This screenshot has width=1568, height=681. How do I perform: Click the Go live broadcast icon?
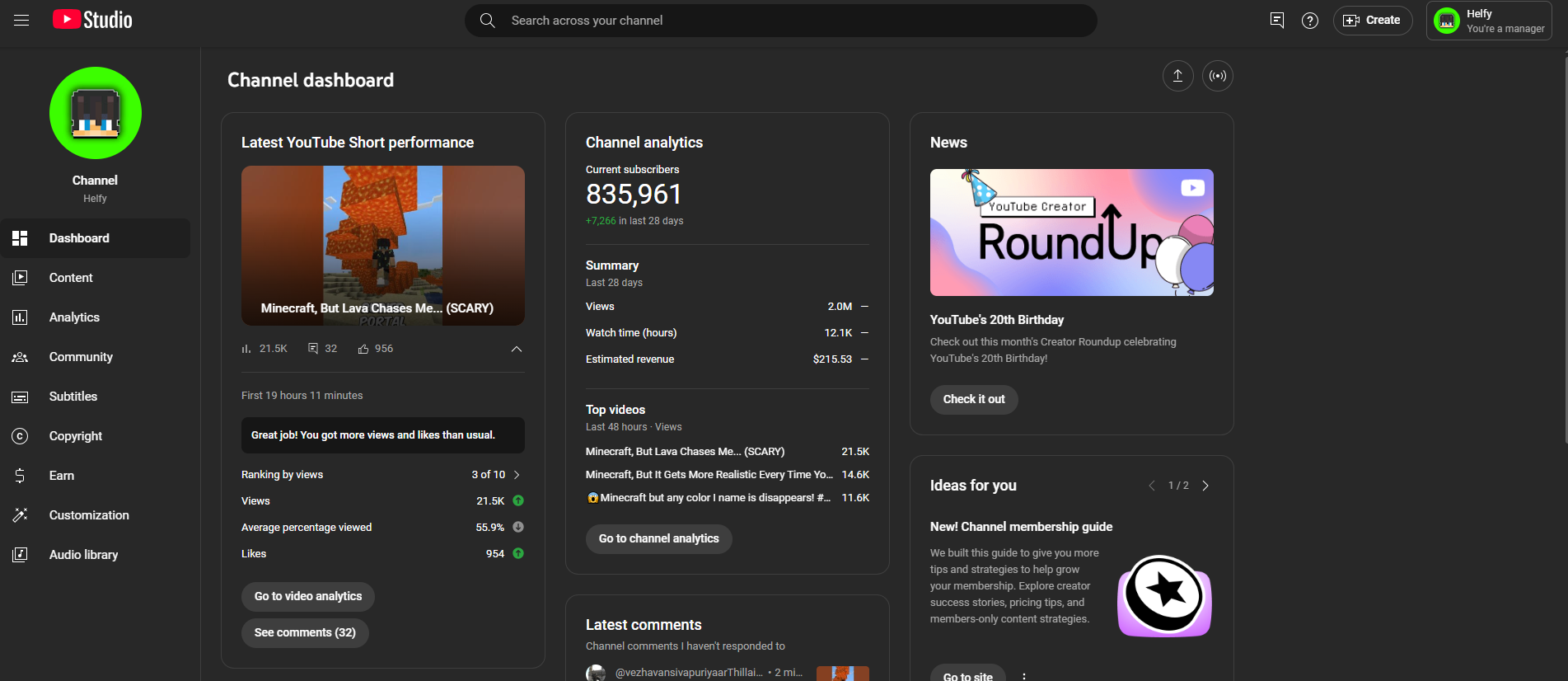click(1218, 76)
